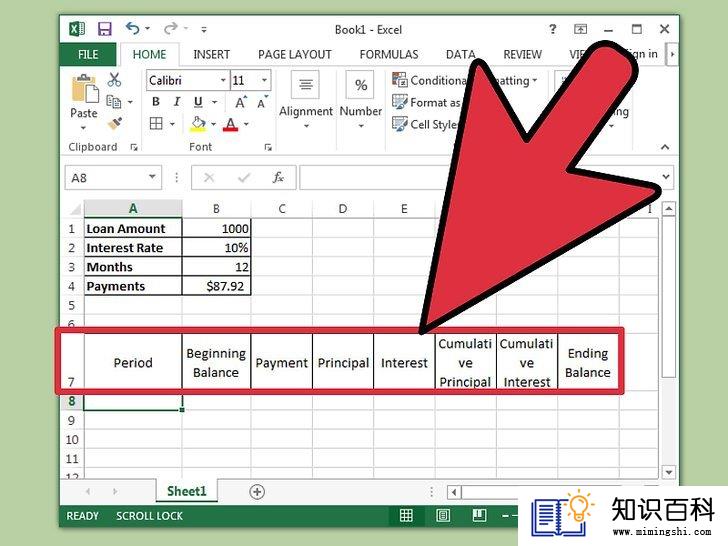This screenshot has height=546, width=728.
Task: Open fill color palette dropdown
Action: [214, 124]
